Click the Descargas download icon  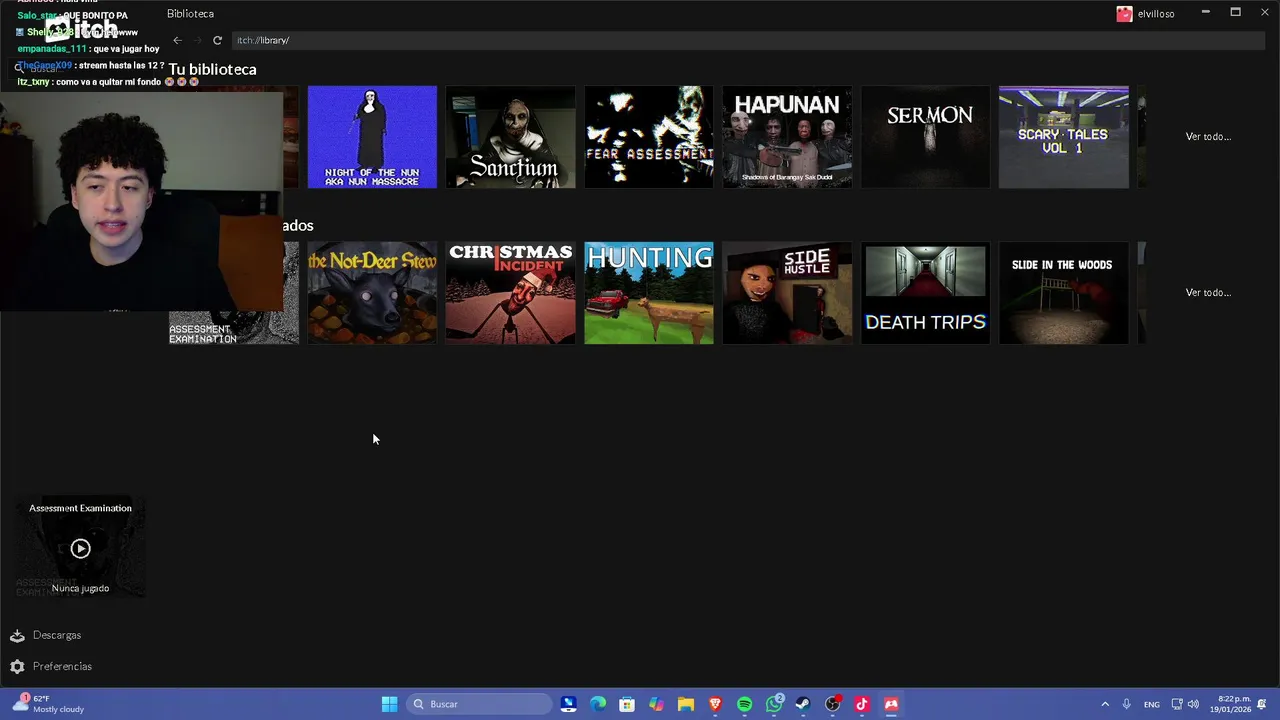pos(17,635)
